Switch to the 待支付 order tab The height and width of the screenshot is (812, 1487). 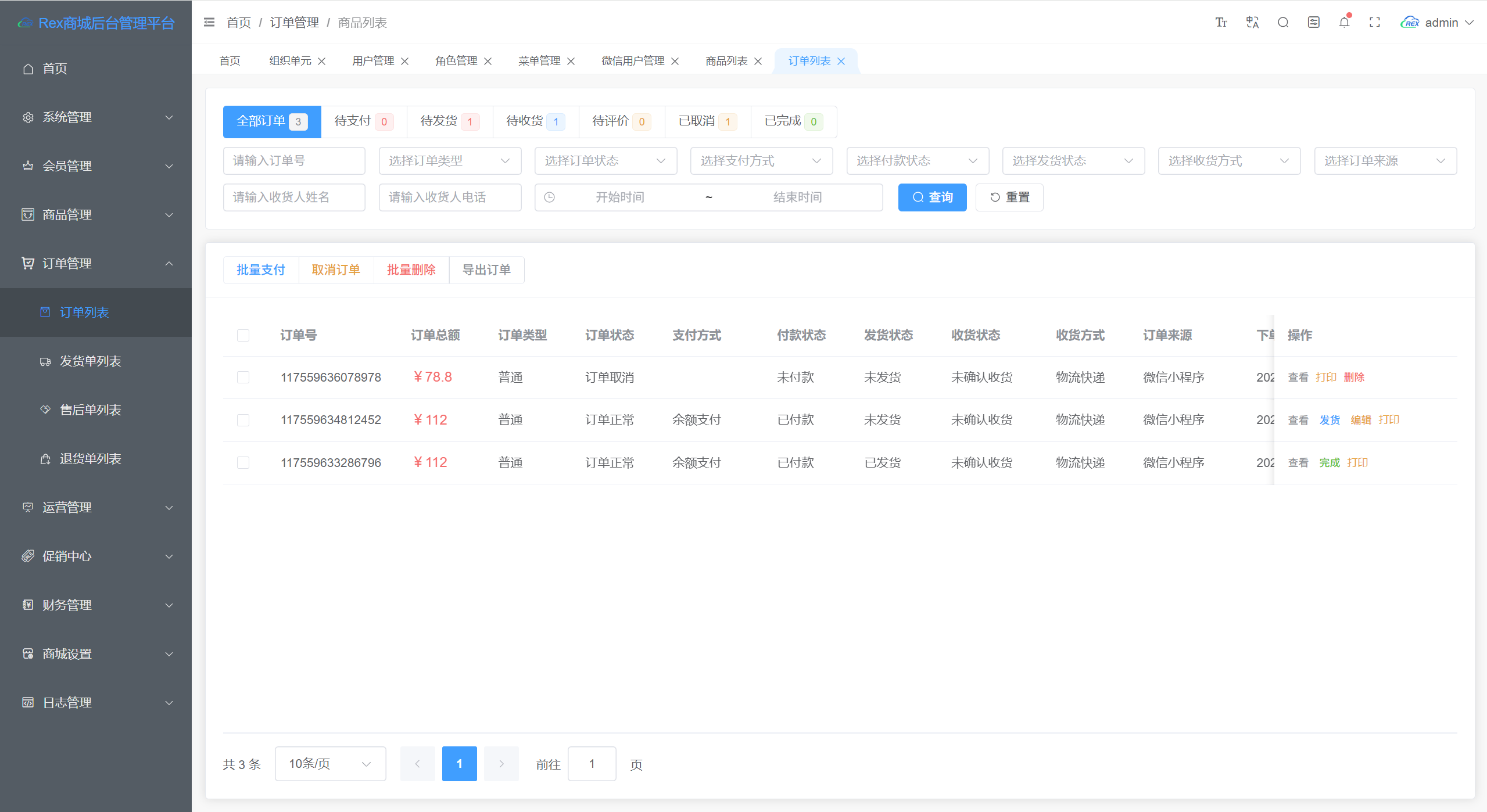[364, 121]
